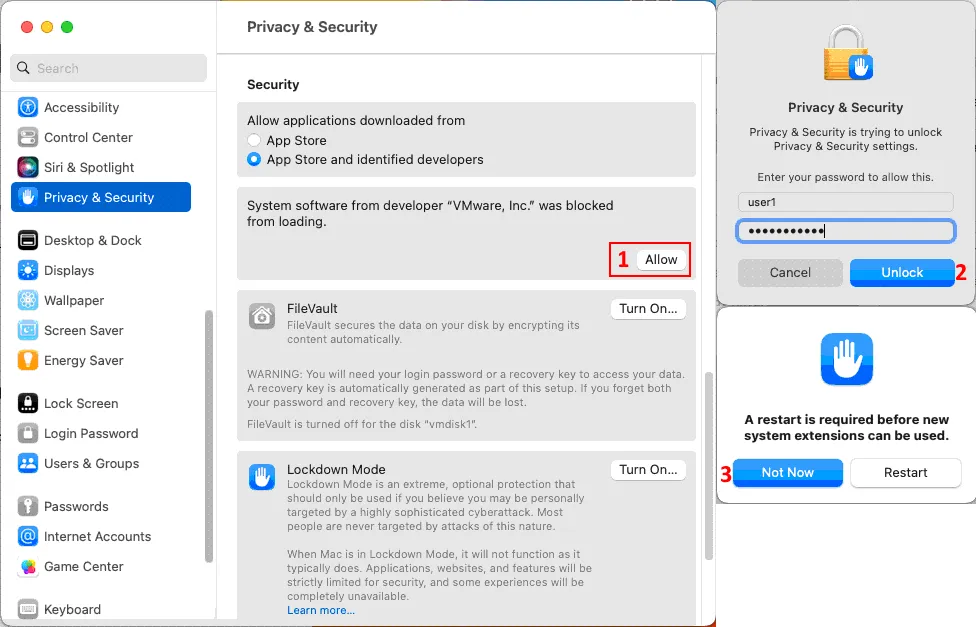This screenshot has width=976, height=627.
Task: Open Displays settings in sidebar
Action: pos(68,271)
